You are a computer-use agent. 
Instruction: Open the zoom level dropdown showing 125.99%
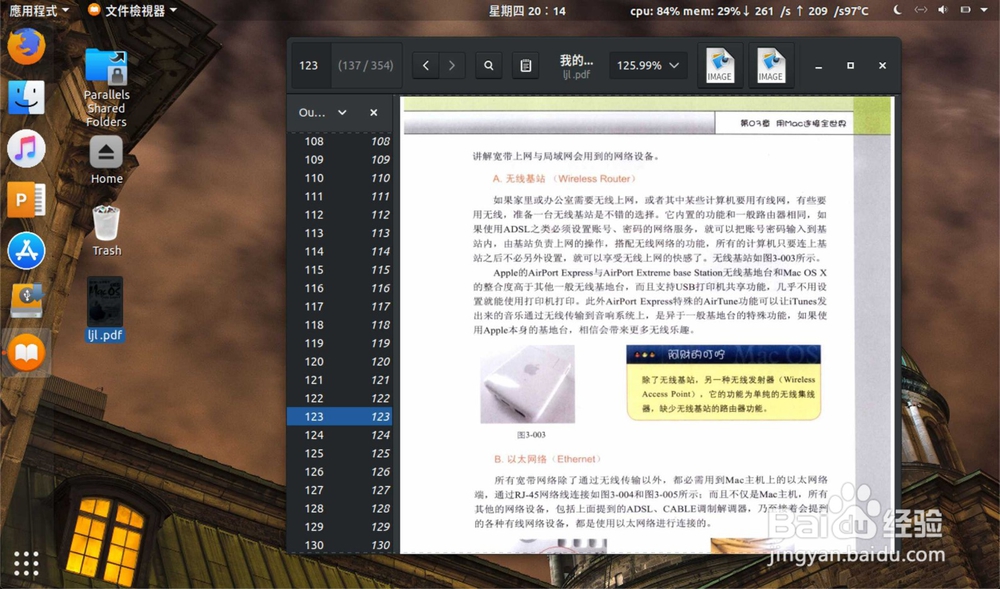tap(648, 65)
